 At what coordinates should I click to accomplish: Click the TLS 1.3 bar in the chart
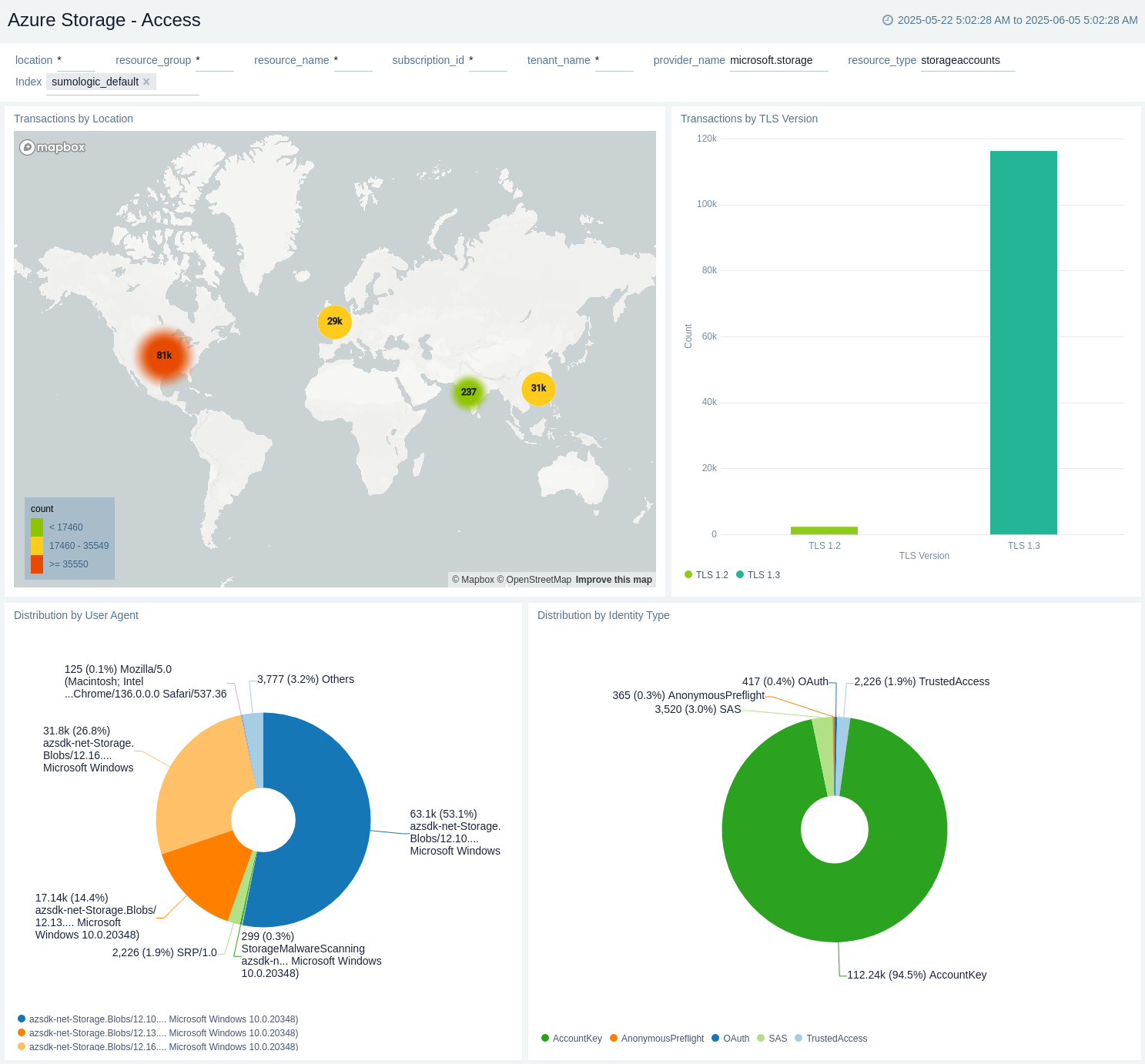click(x=1023, y=343)
